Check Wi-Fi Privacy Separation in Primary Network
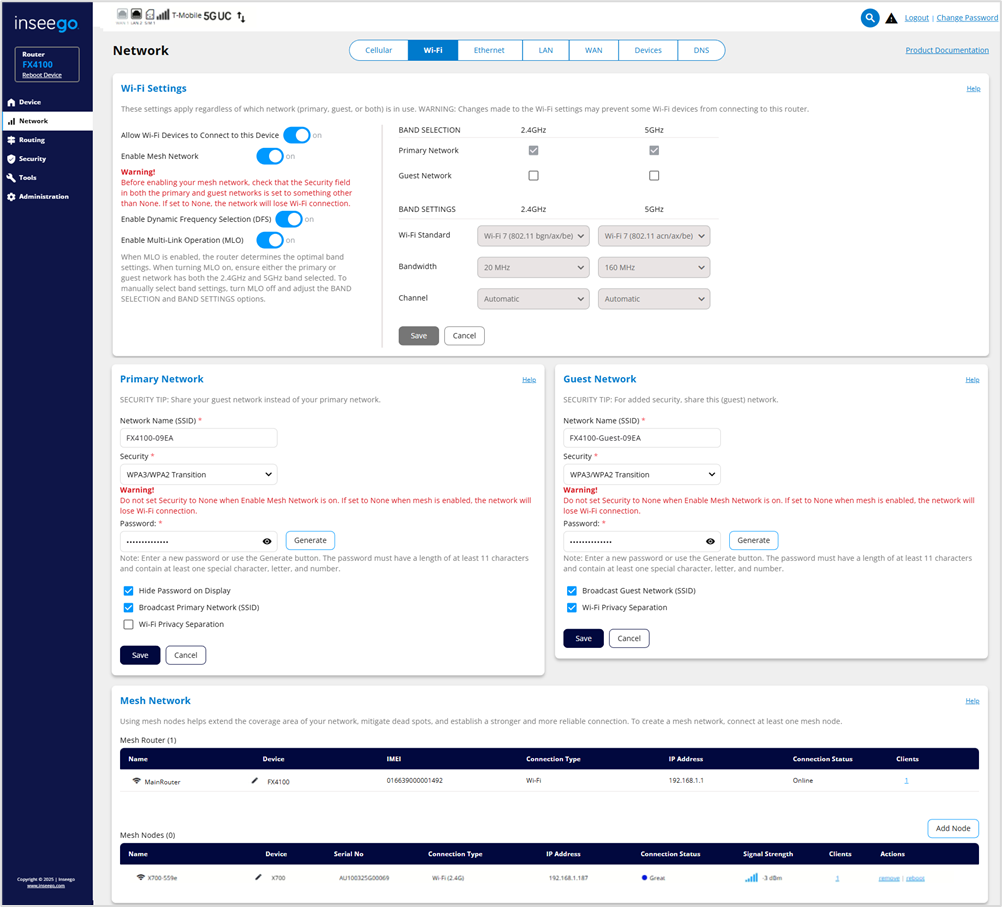This screenshot has height=907, width=1002. coord(128,624)
